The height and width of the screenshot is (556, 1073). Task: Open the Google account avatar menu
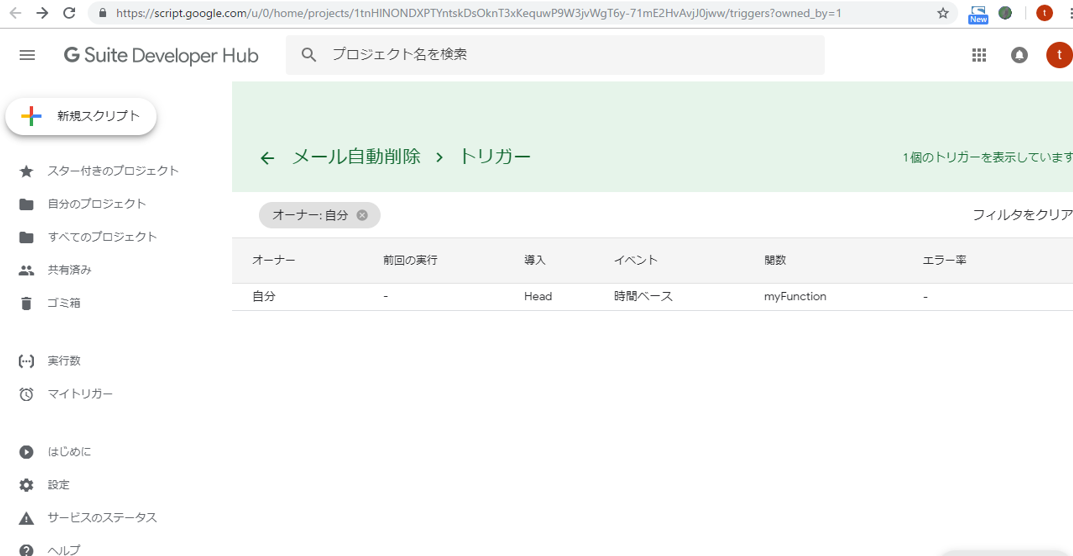coord(1059,55)
